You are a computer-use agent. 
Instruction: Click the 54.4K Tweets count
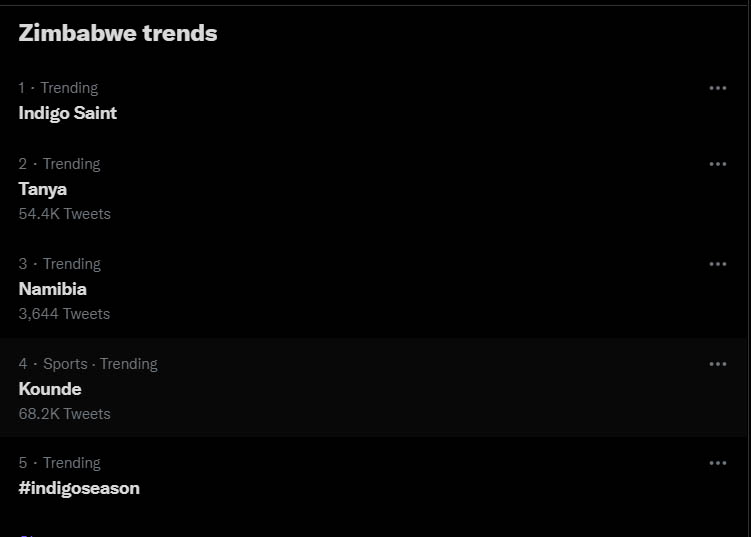(x=65, y=214)
